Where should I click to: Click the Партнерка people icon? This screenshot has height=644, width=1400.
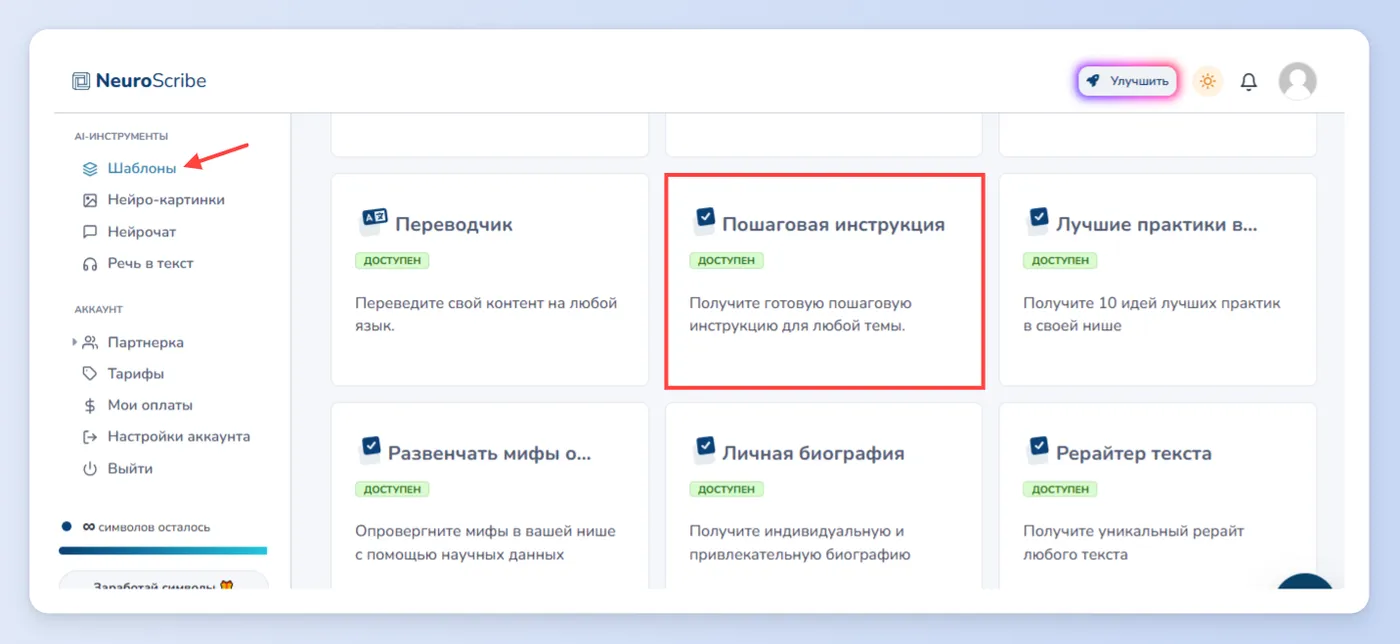click(90, 342)
